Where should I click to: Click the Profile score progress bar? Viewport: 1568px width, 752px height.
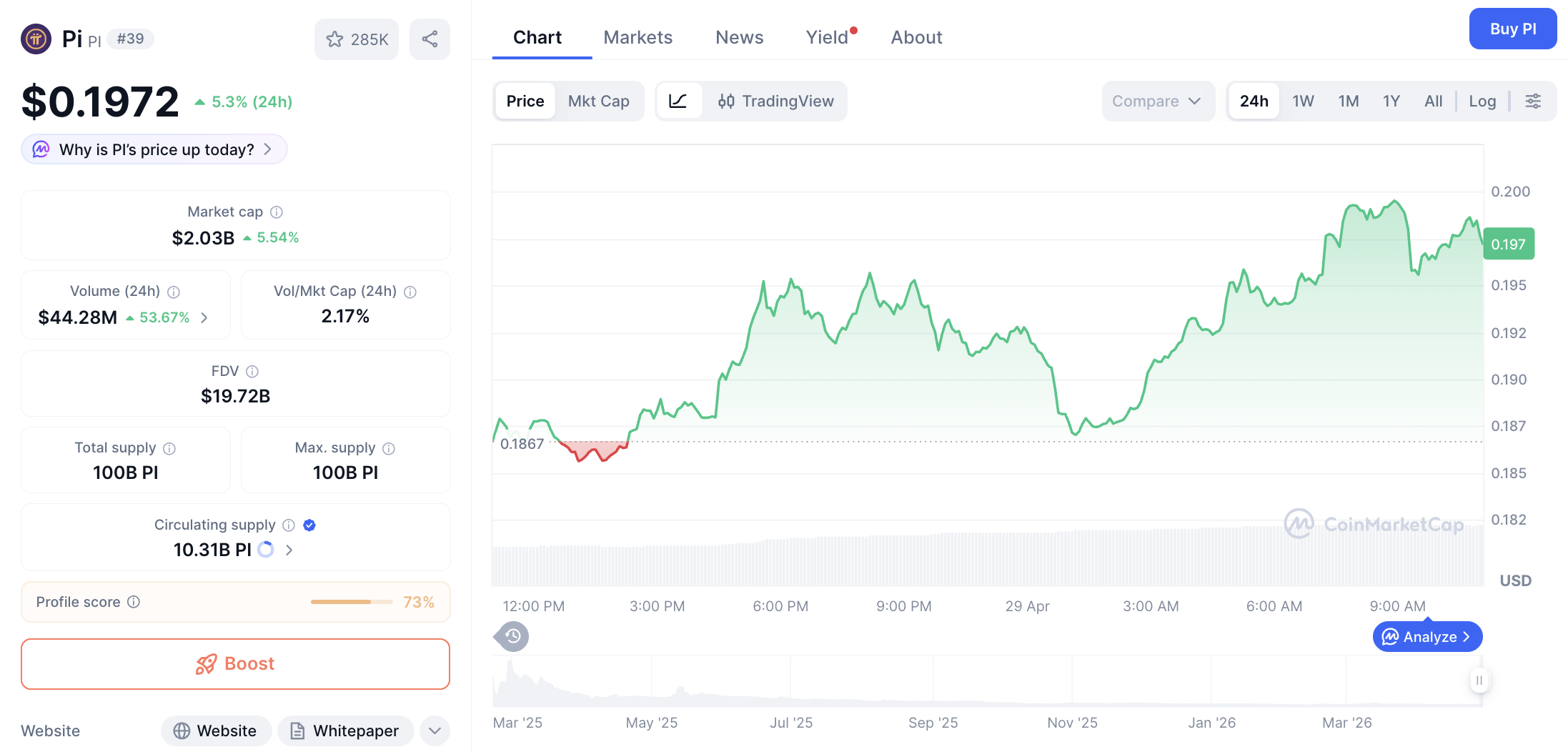coord(351,602)
